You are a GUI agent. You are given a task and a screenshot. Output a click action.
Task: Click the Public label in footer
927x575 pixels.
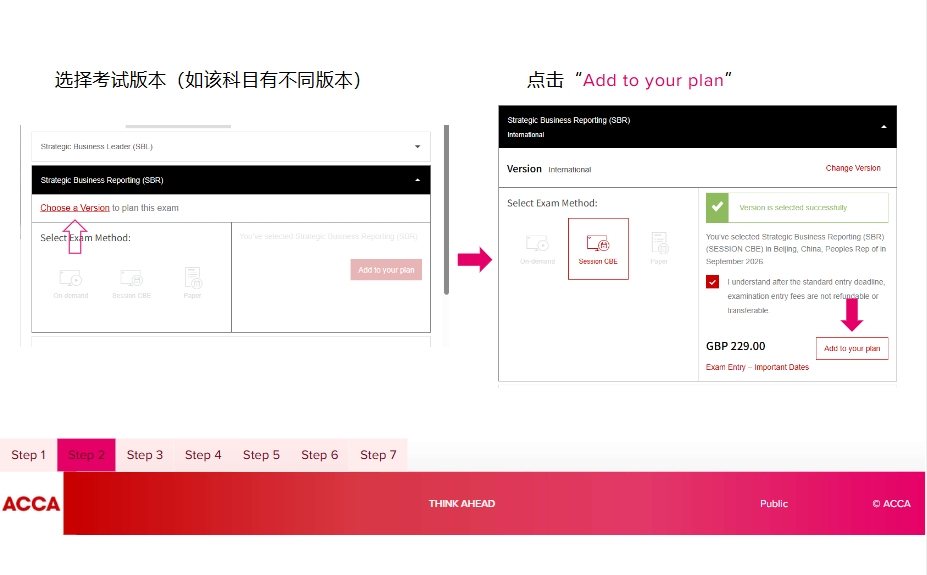774,503
